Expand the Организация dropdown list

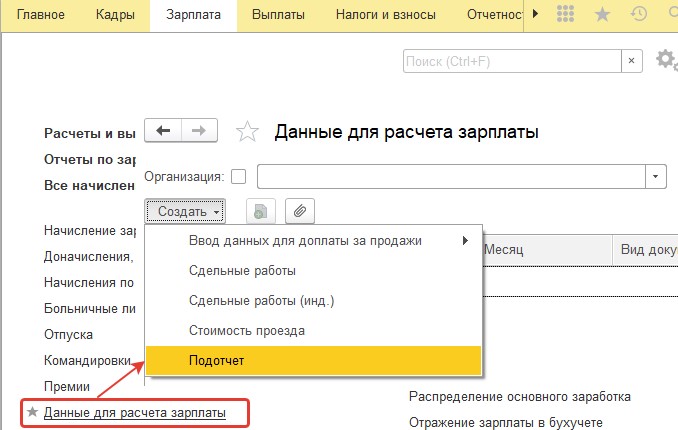click(x=656, y=176)
